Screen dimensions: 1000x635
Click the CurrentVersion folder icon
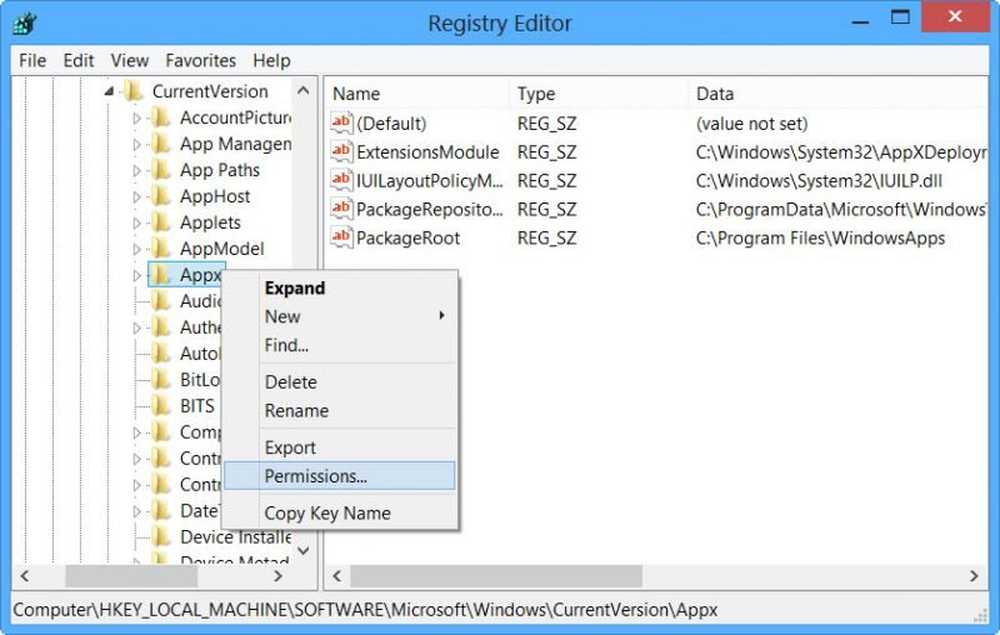point(133,91)
